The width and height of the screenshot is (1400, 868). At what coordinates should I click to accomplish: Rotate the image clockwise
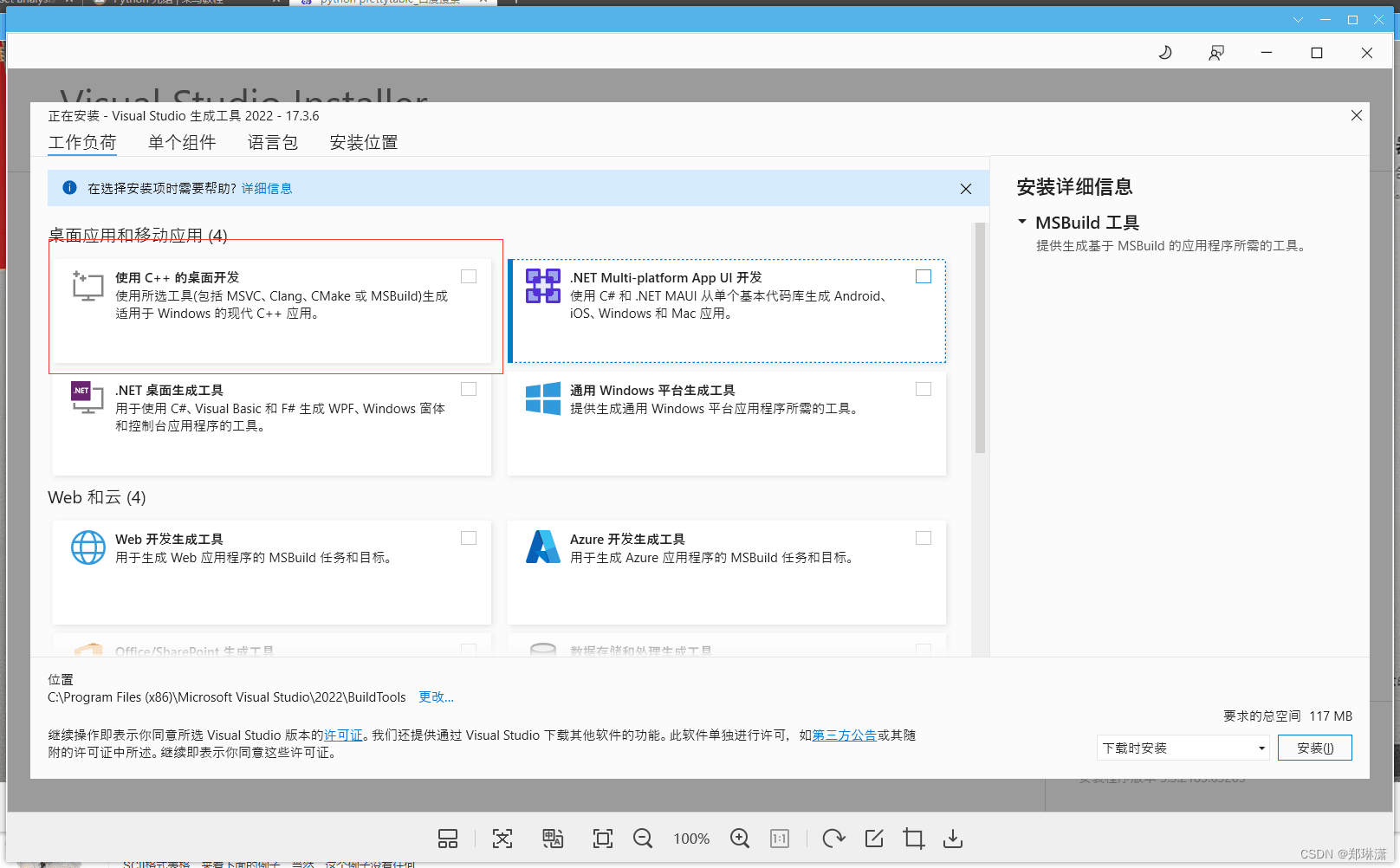point(833,839)
